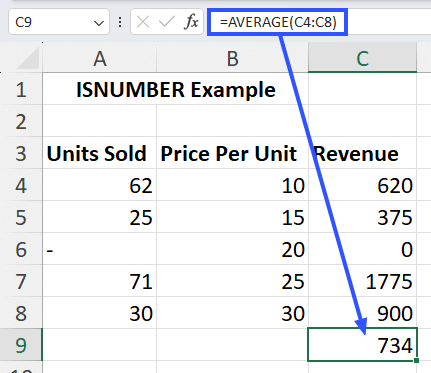Select Price Per Unit cell in row 7
The image size is (431, 373).
coord(232,281)
